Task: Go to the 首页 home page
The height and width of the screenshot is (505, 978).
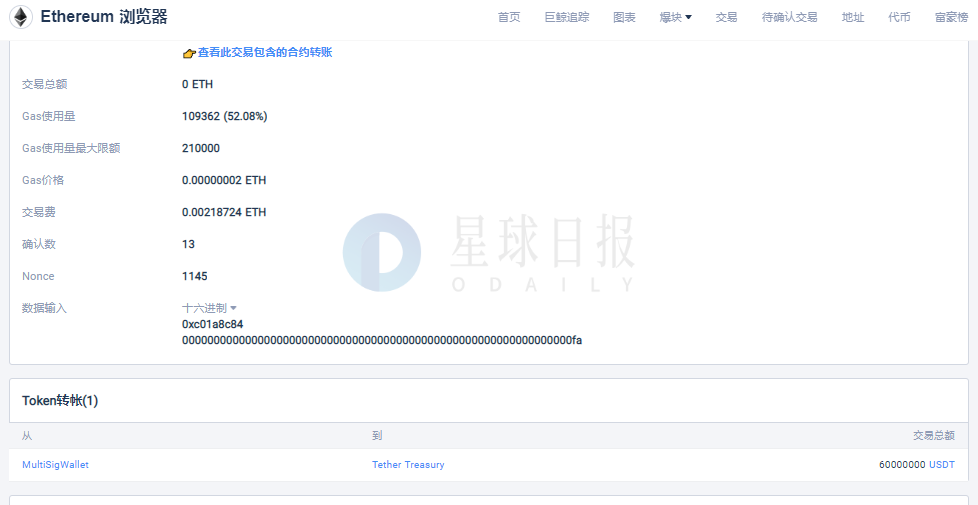Action: click(x=509, y=17)
